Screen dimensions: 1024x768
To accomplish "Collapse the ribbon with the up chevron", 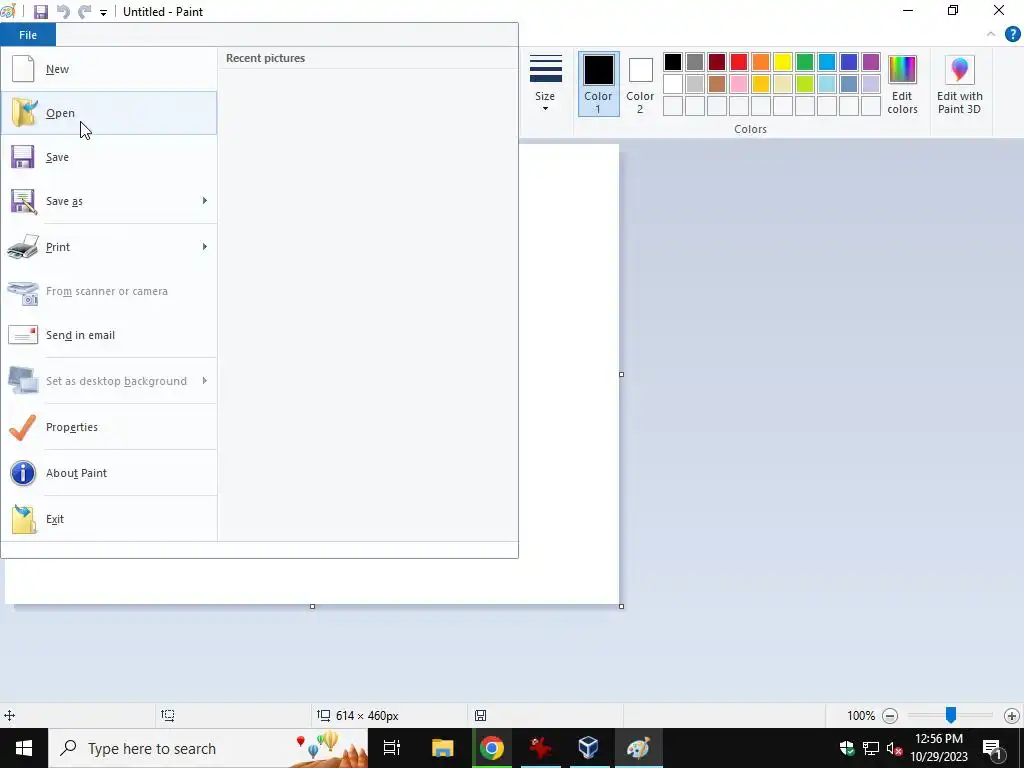I will pos(991,34).
